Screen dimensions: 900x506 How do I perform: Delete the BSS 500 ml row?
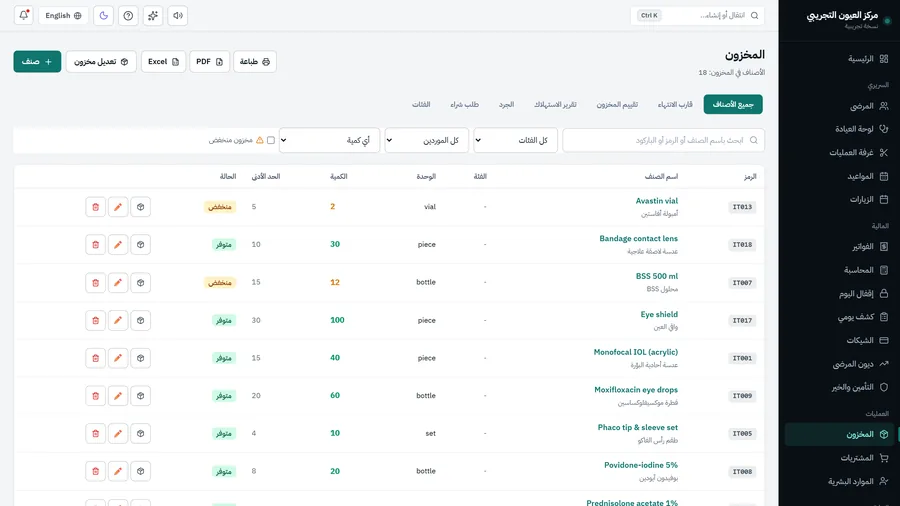click(x=95, y=283)
